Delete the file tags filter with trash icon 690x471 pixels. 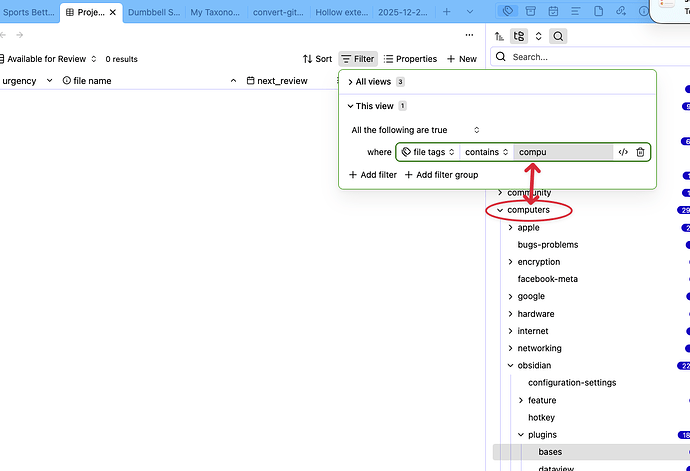pyautogui.click(x=640, y=152)
